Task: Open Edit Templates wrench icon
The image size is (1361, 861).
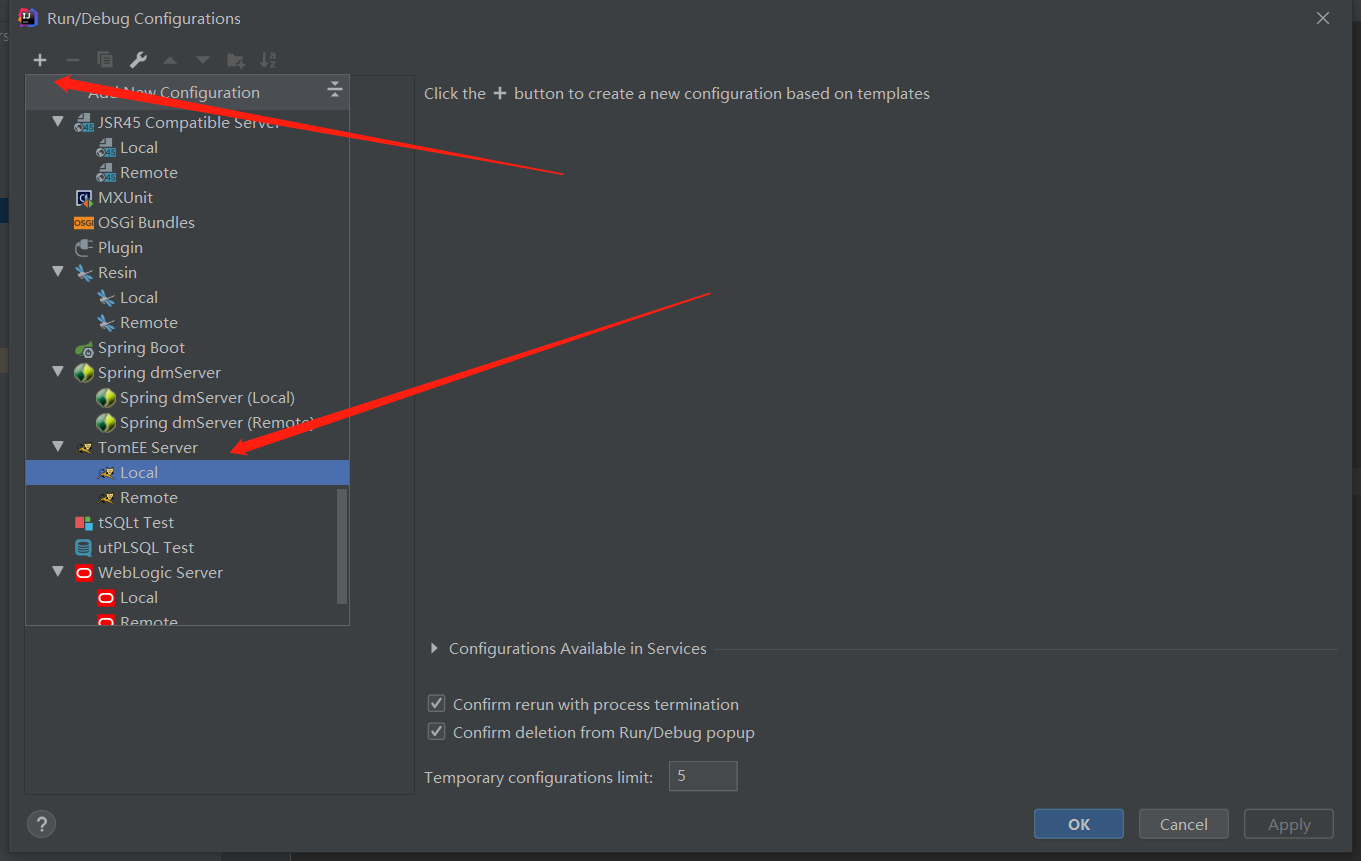Action: click(x=138, y=60)
